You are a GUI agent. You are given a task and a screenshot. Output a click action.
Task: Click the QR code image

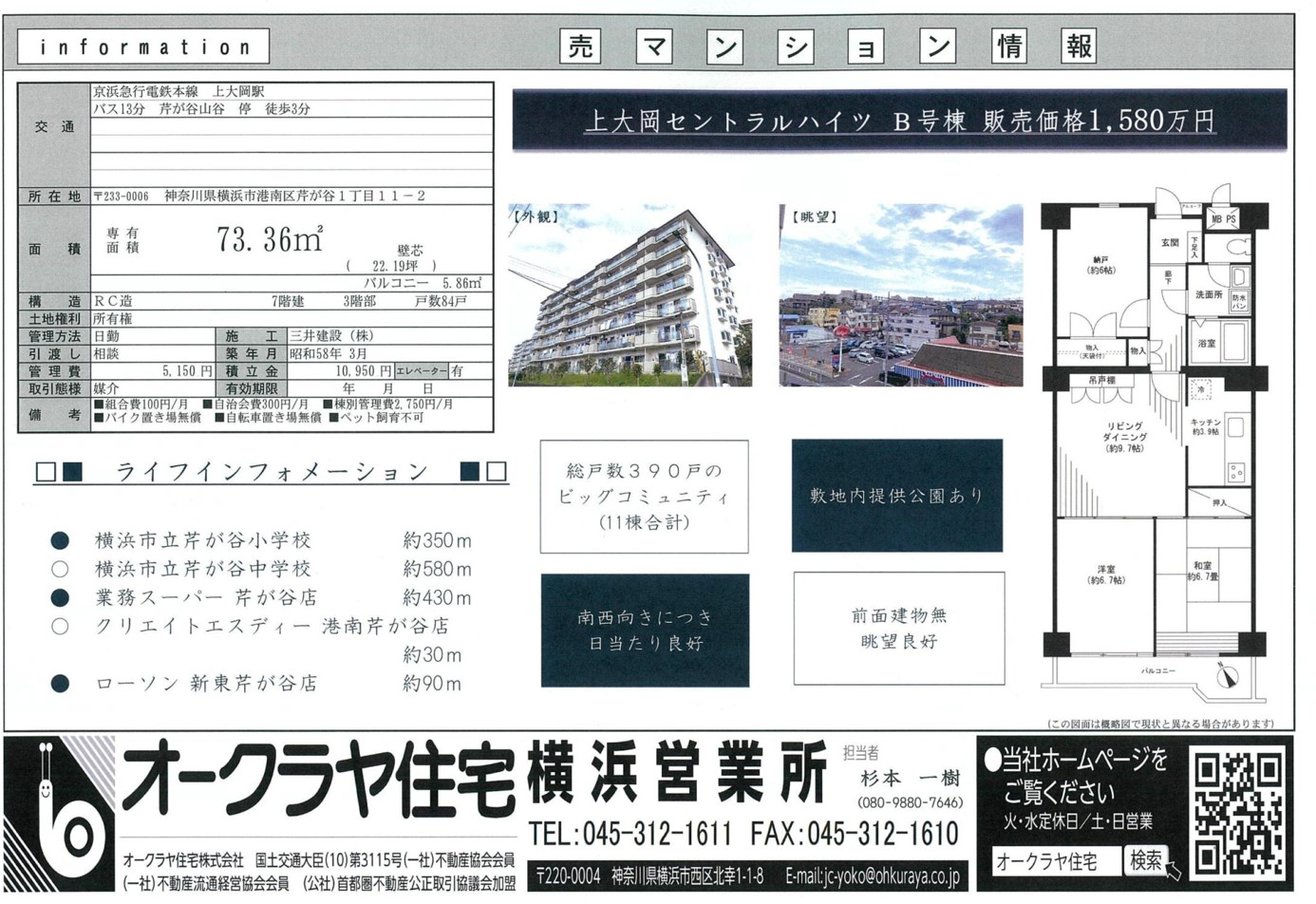pyautogui.click(x=1238, y=812)
